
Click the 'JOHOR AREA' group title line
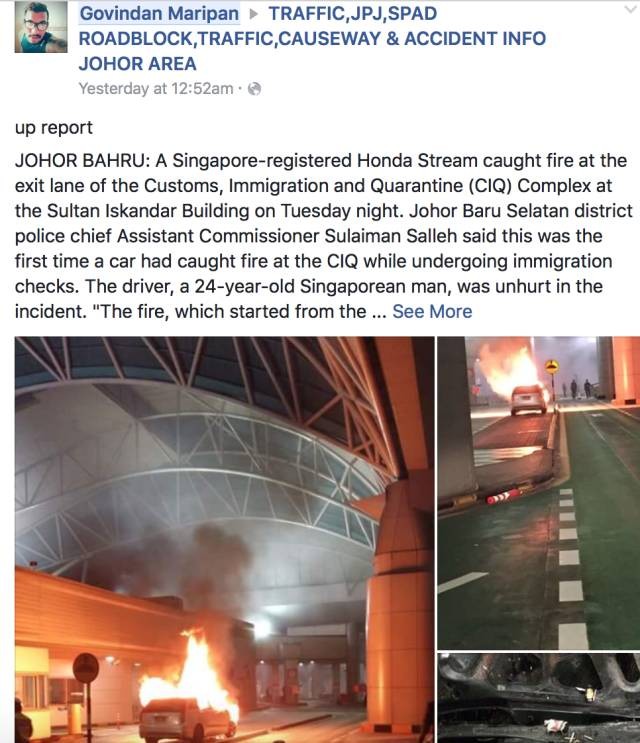pyautogui.click(x=137, y=64)
